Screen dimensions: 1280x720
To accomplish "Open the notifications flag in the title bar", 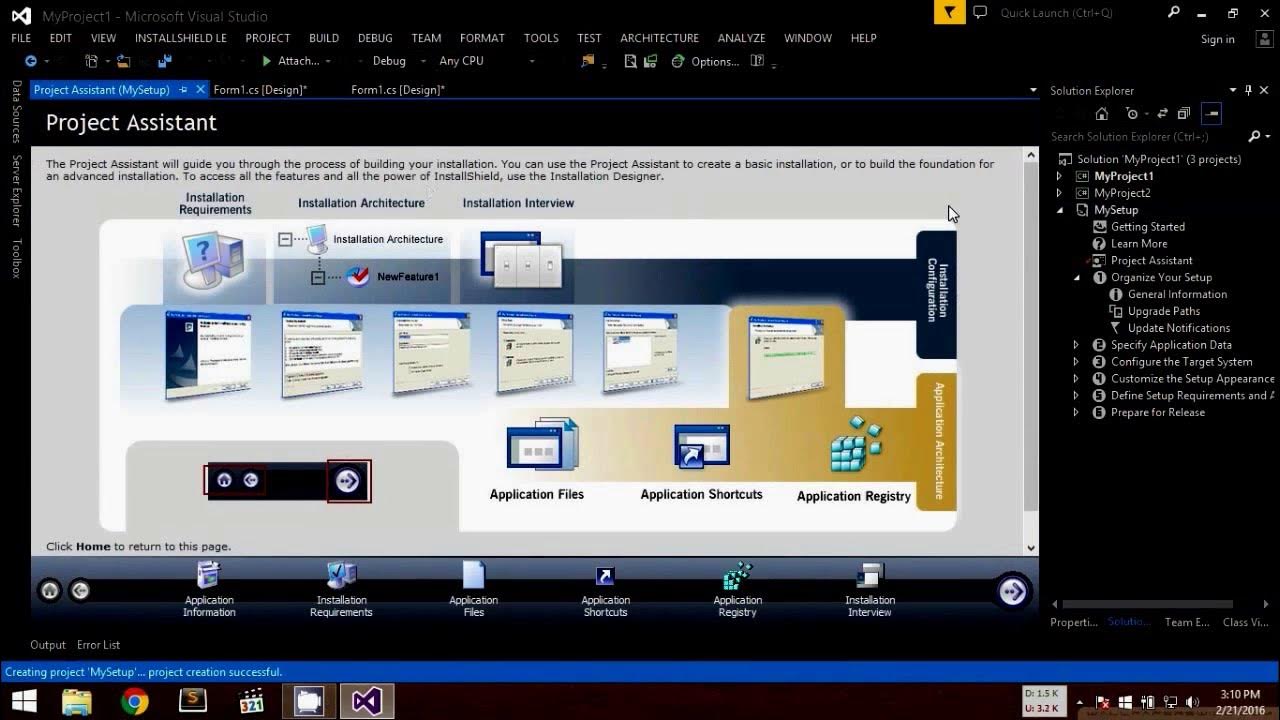I will point(949,12).
